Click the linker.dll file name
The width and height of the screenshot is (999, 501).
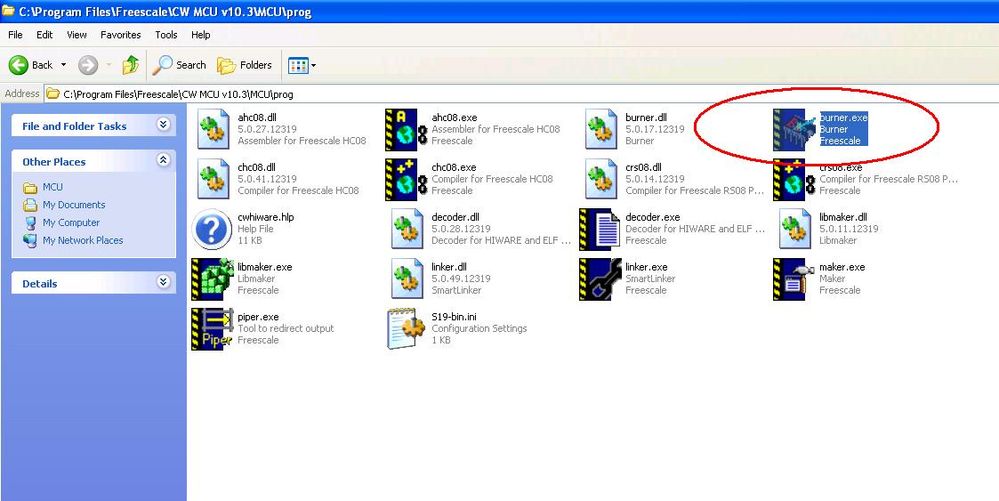(449, 266)
